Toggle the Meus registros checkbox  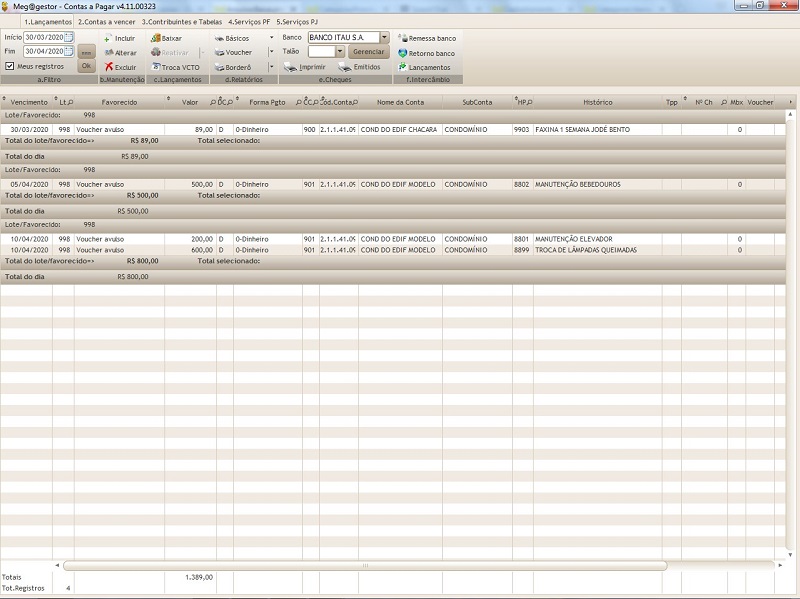(10, 66)
